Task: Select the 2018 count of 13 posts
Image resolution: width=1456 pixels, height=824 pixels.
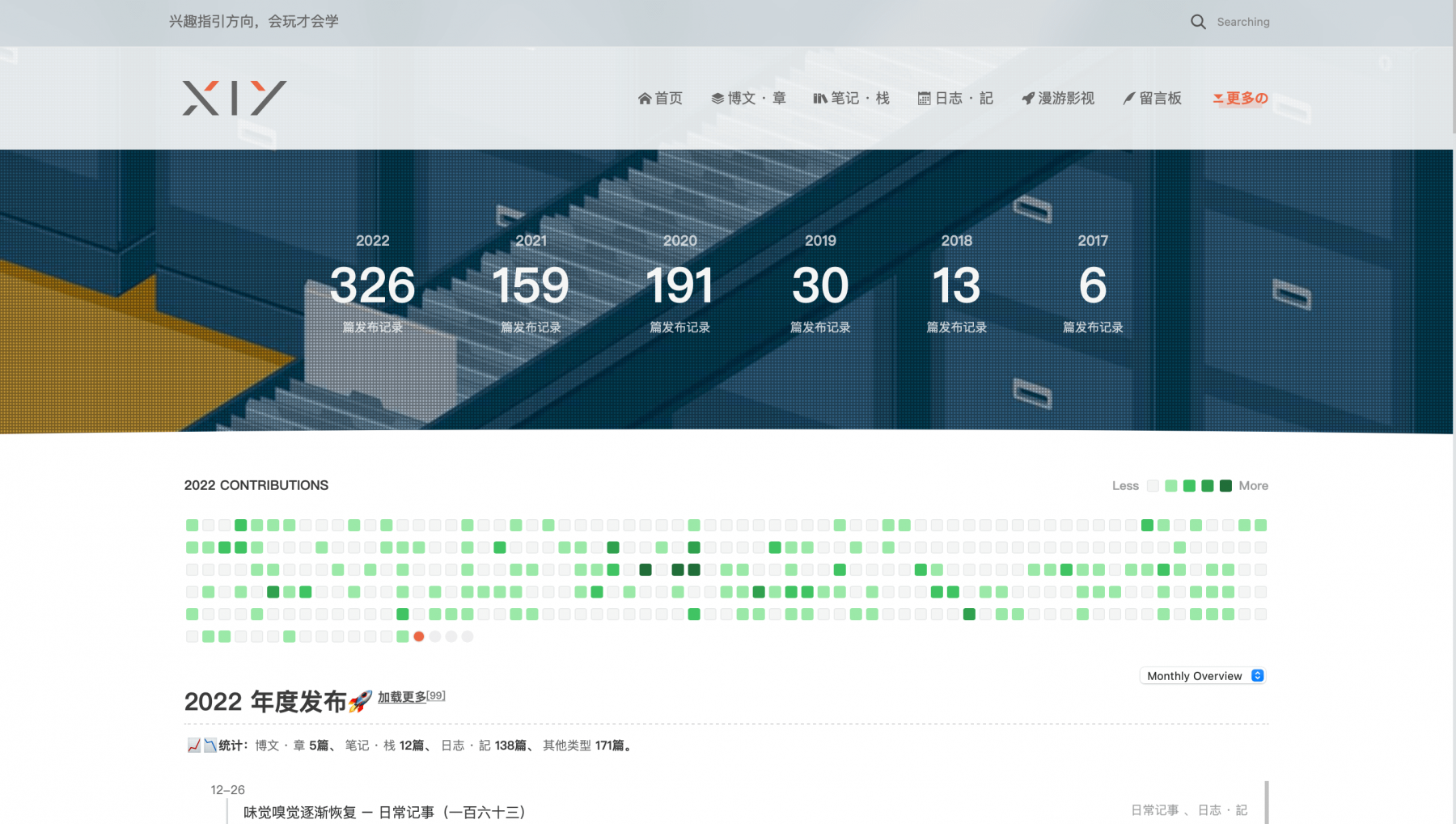Action: point(957,285)
